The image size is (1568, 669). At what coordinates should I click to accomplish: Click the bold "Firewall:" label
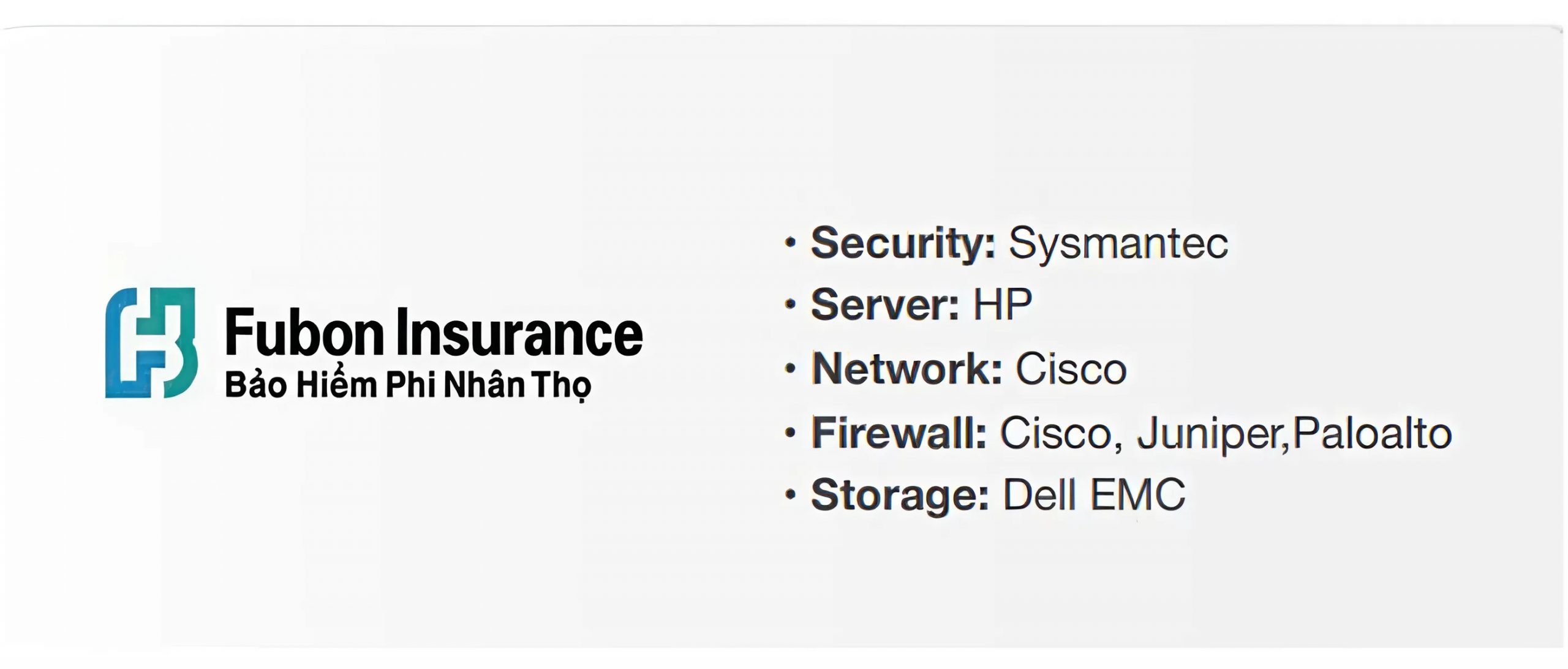point(899,433)
